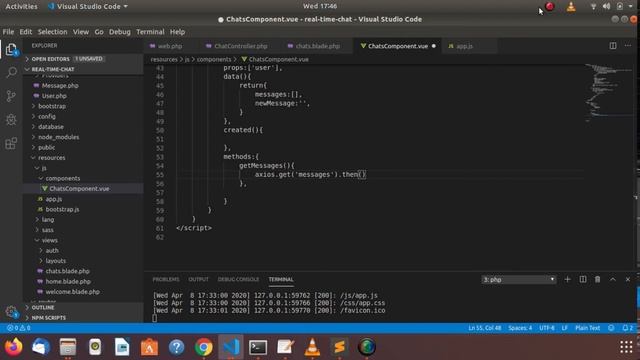Close the terminal panel
This screenshot has height=360, width=640.
tap(628, 279)
